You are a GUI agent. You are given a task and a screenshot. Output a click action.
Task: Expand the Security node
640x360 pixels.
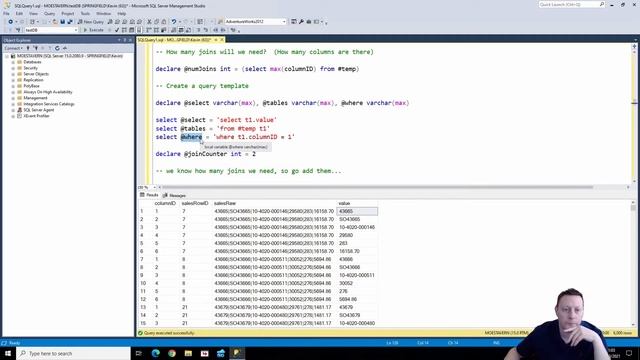click(13, 68)
